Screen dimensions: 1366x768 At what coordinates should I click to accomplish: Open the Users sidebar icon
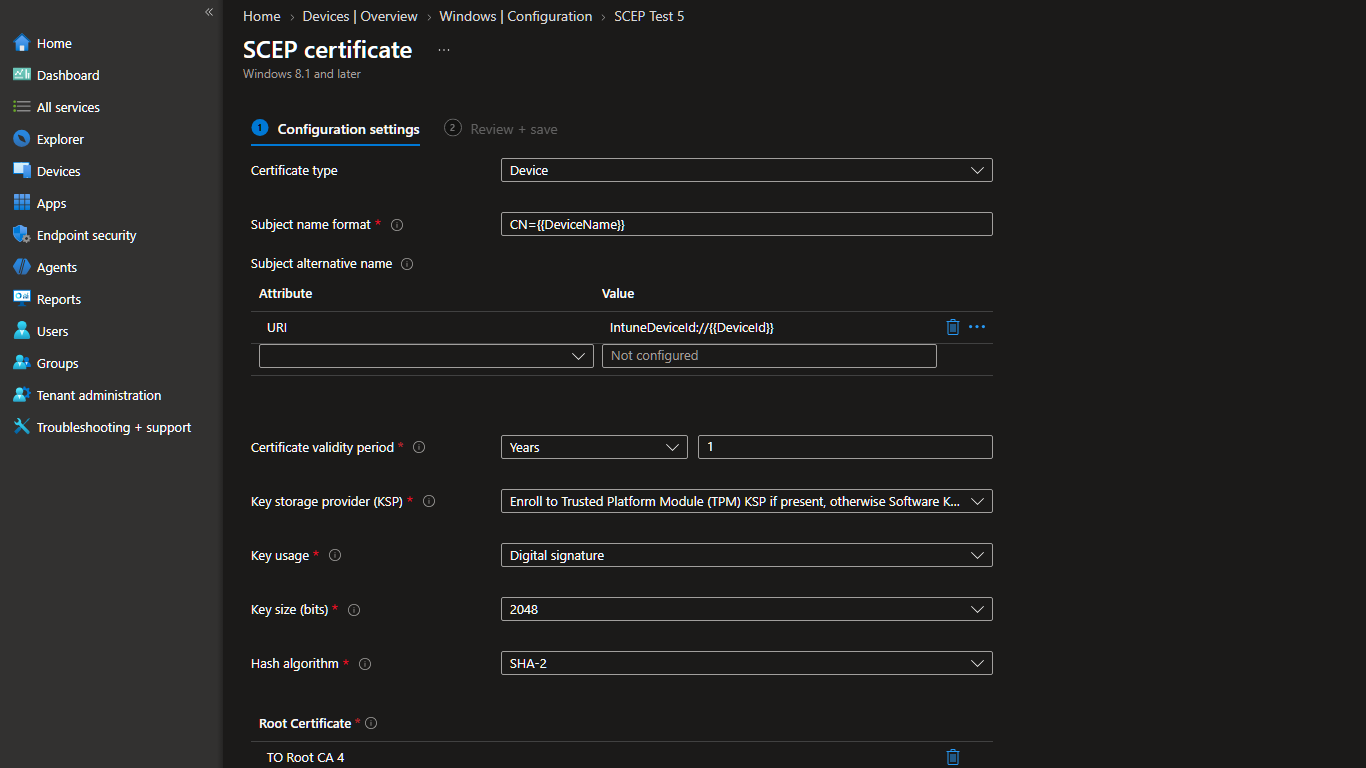(22, 331)
